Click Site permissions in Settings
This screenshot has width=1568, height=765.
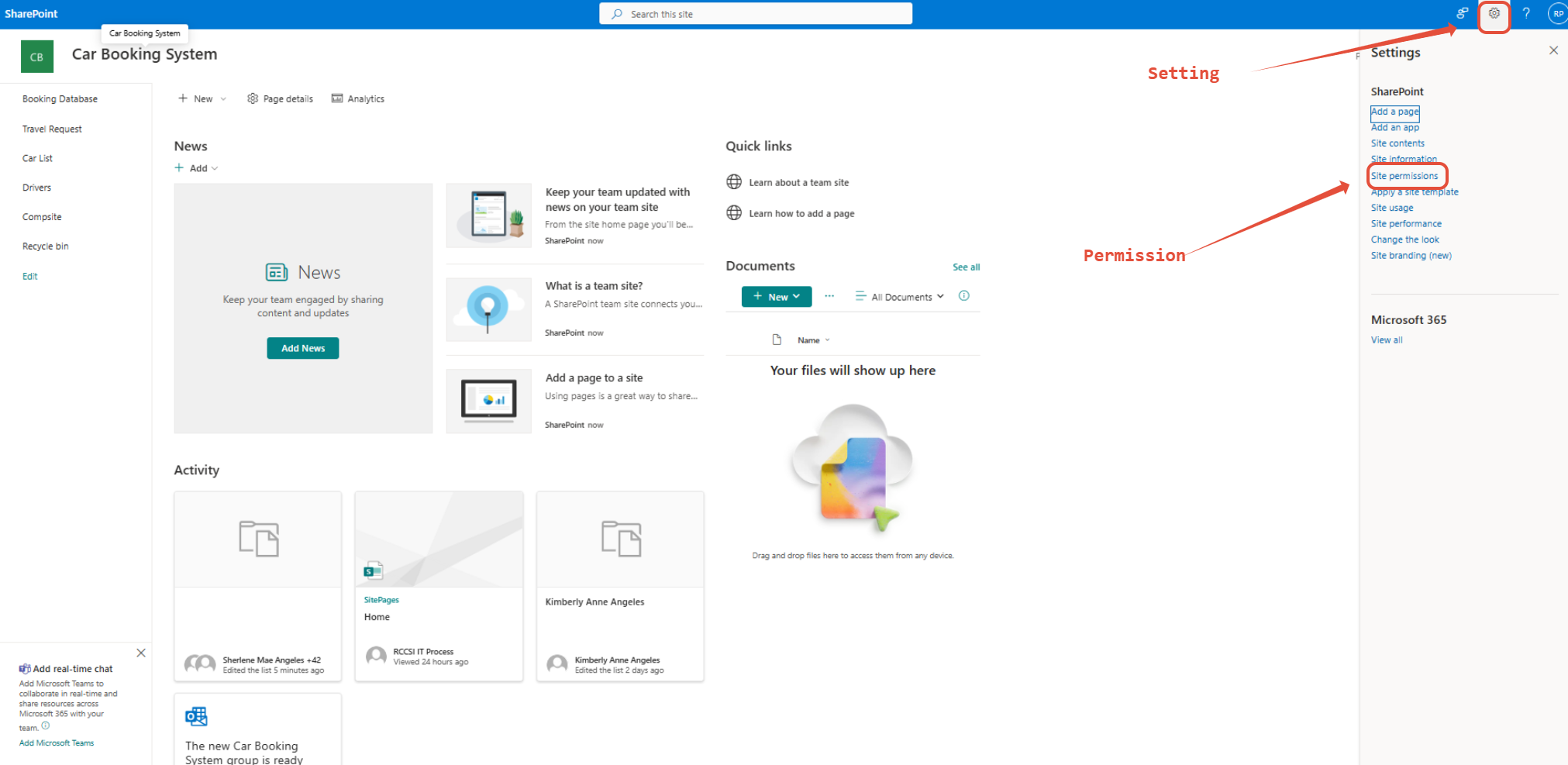pyautogui.click(x=1404, y=176)
